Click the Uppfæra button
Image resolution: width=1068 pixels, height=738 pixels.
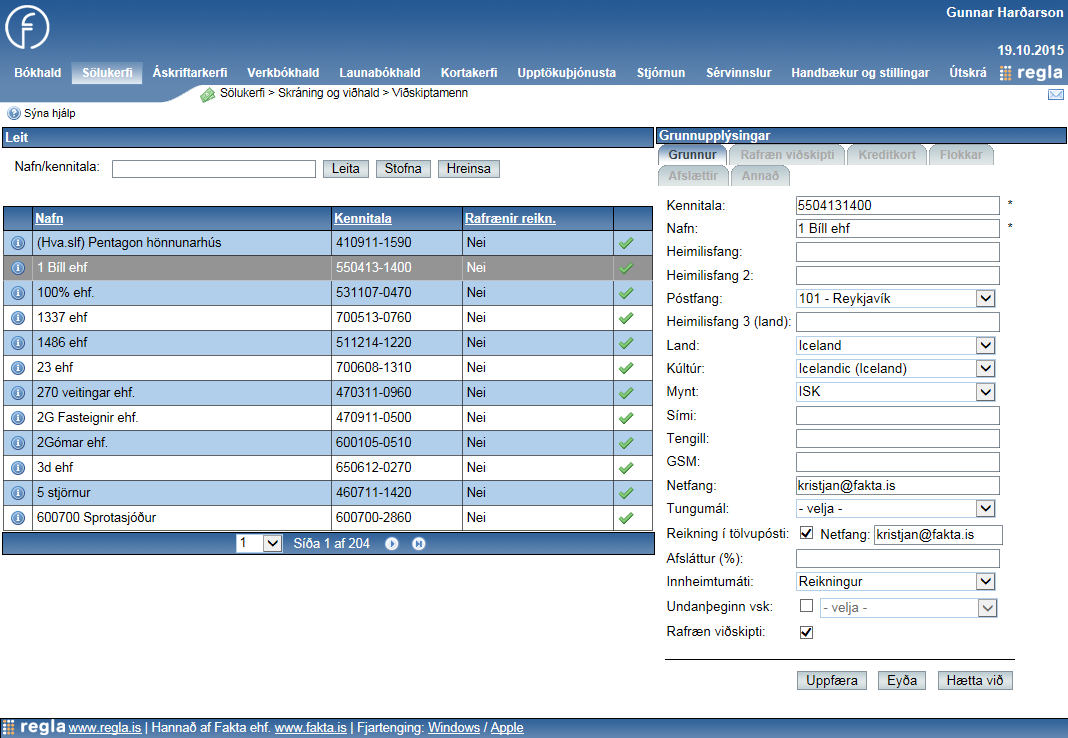point(831,681)
